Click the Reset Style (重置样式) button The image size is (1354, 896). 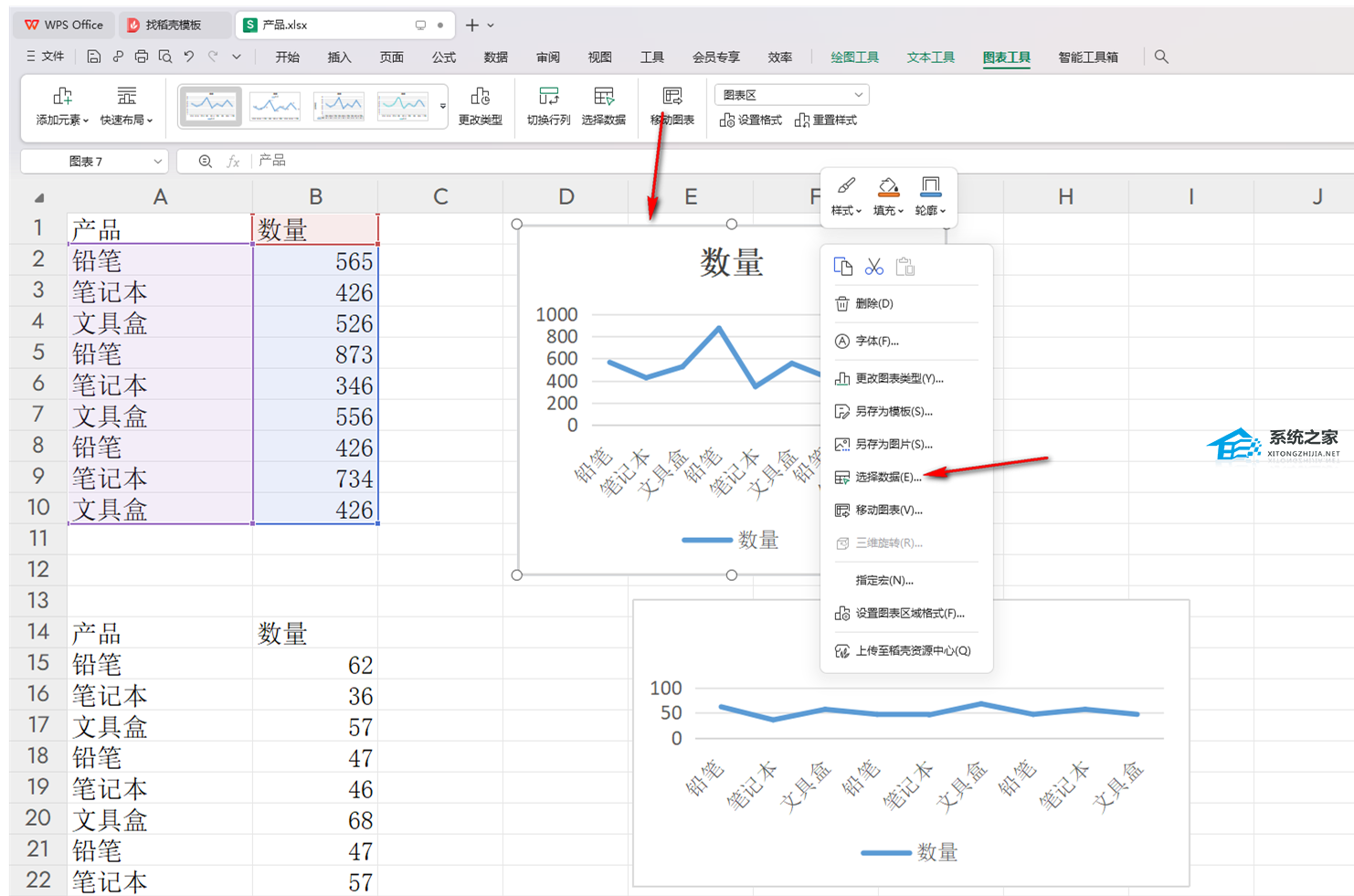[826, 121]
